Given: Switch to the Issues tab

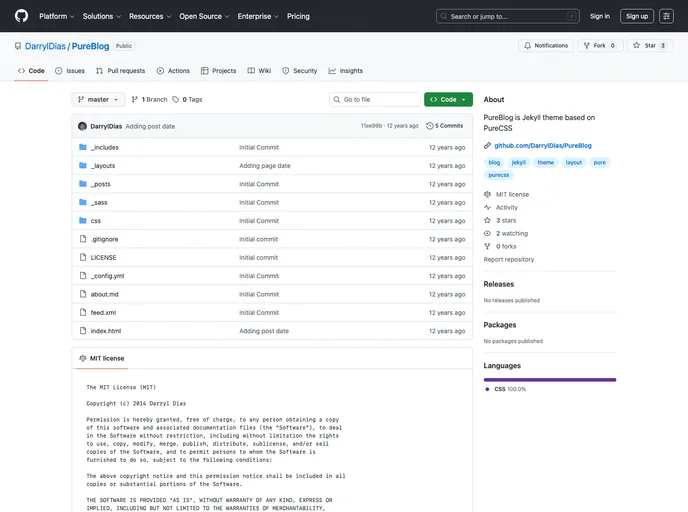Looking at the screenshot, I should click(x=70, y=71).
